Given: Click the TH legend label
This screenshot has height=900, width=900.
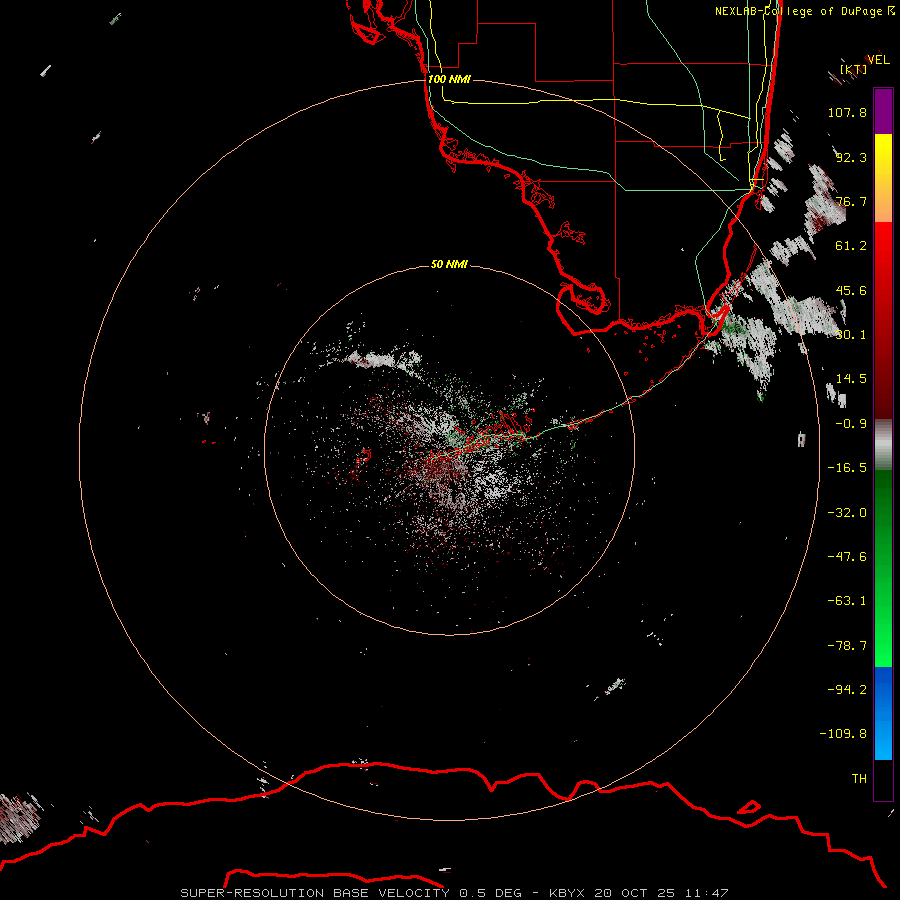Looking at the screenshot, I should pyautogui.click(x=859, y=779).
